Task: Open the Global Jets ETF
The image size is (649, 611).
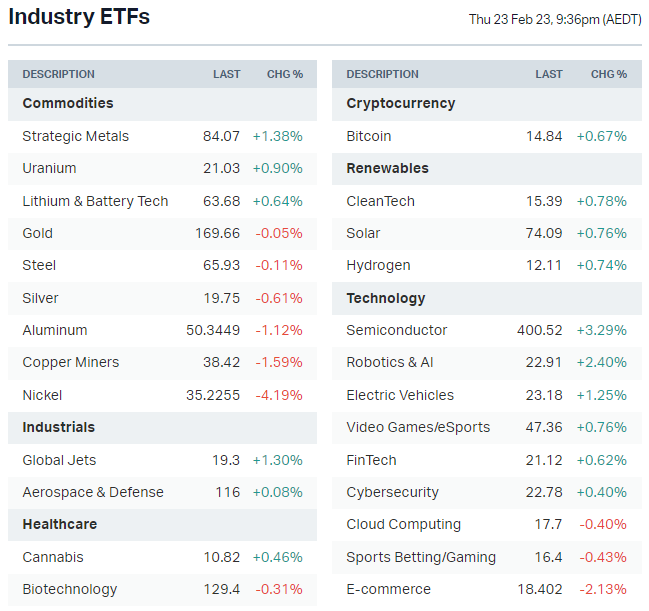Action: (x=60, y=460)
